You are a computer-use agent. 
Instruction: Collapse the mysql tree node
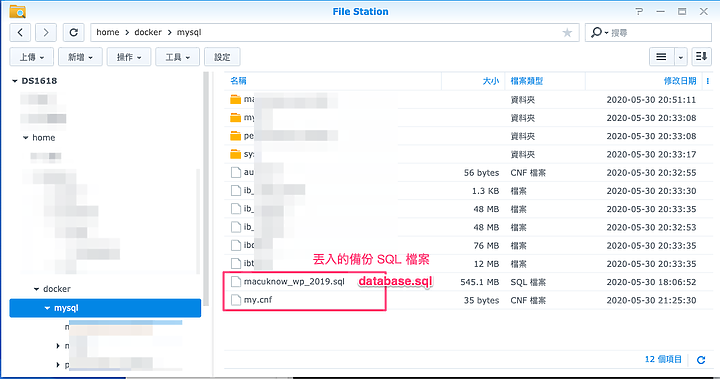[47, 308]
